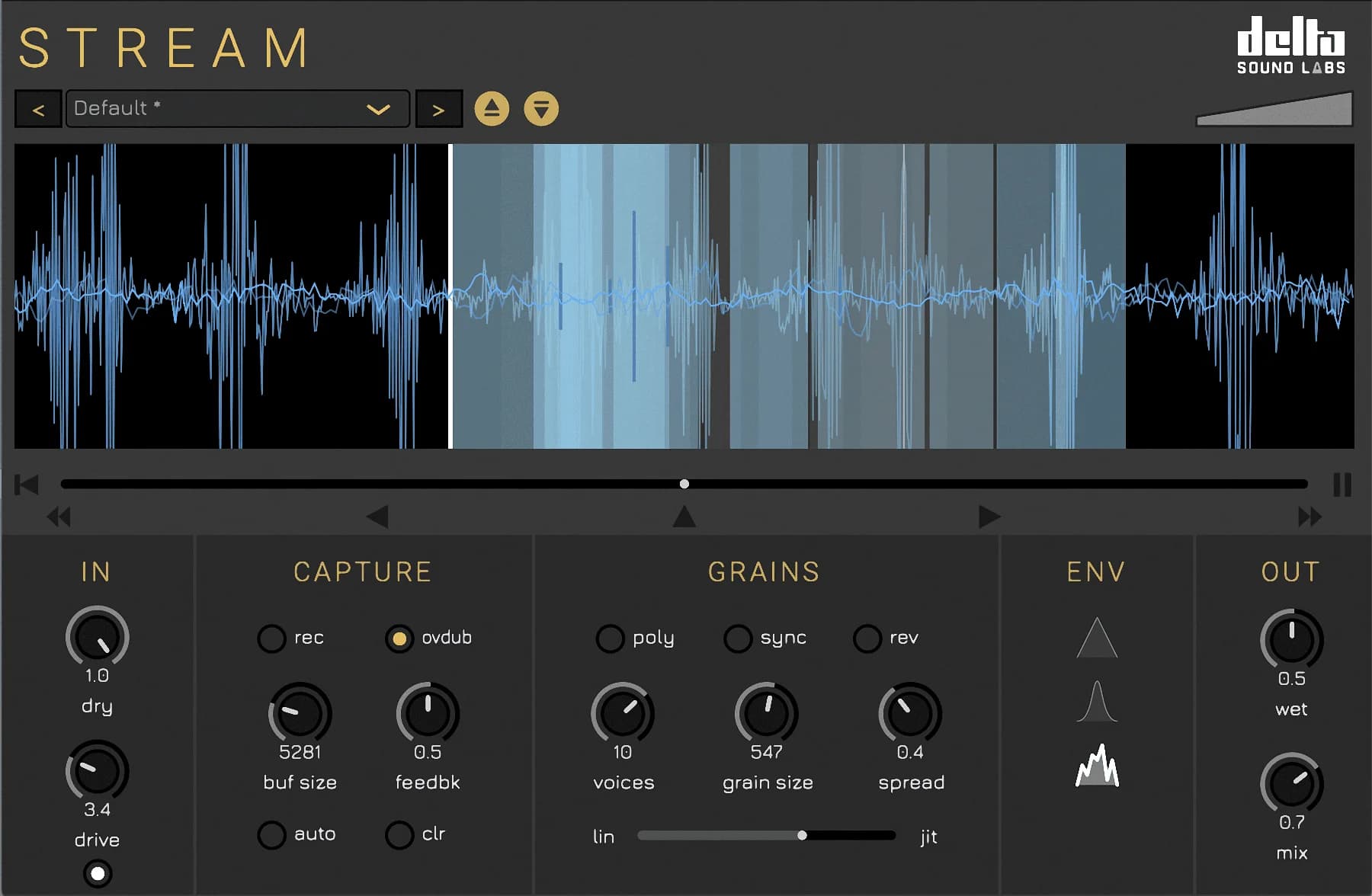This screenshot has width=1372, height=896.
Task: Click the GRAINS section header
Action: 765,571
